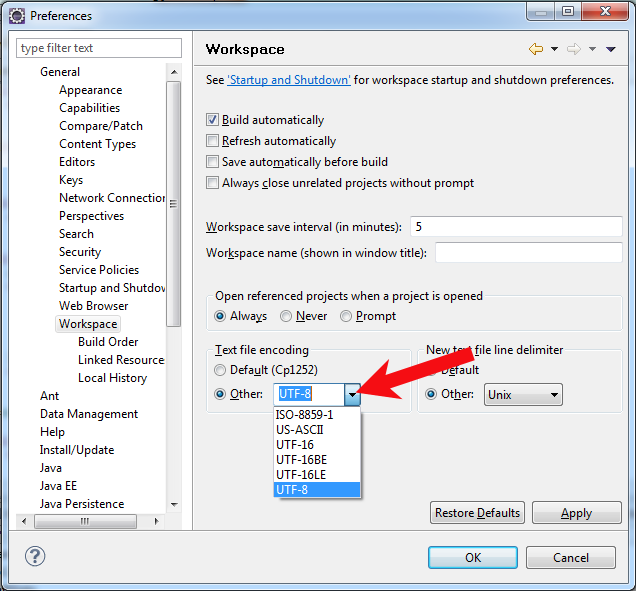
Task: Click the greyed Forward arrow icon
Action: tap(574, 49)
